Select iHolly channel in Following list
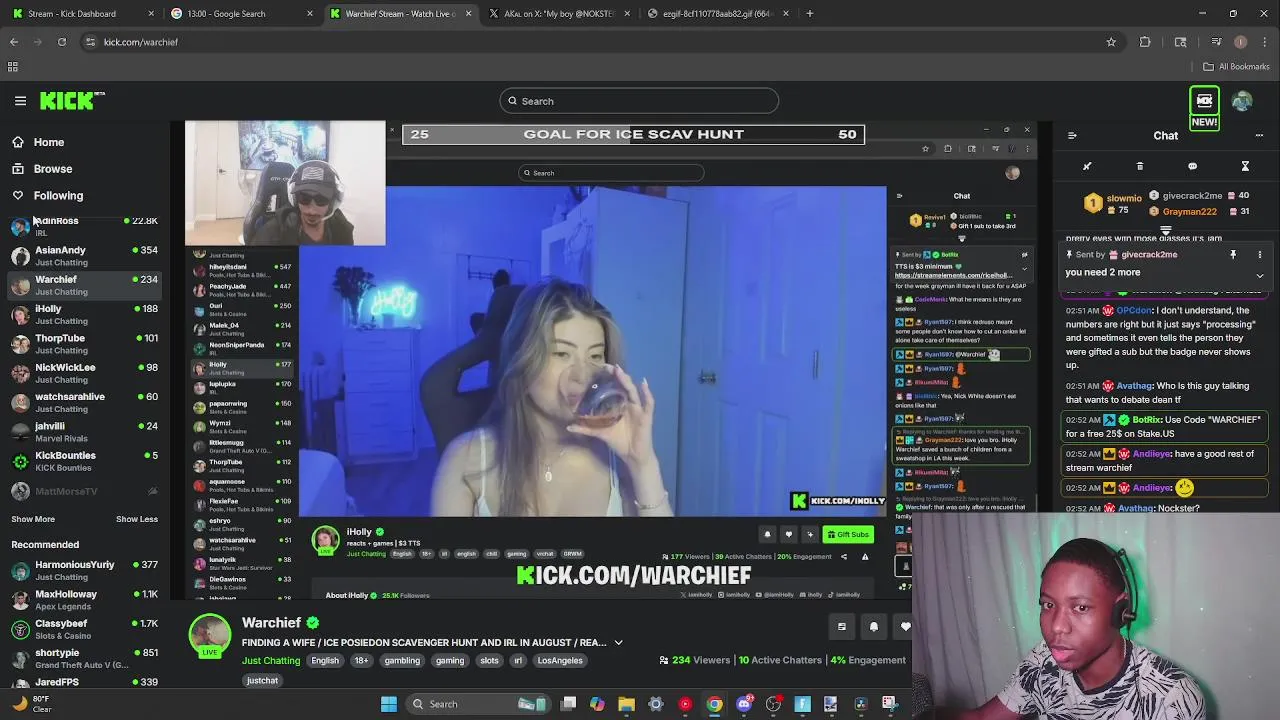Screen dimensions: 1280x720 tap(84, 314)
